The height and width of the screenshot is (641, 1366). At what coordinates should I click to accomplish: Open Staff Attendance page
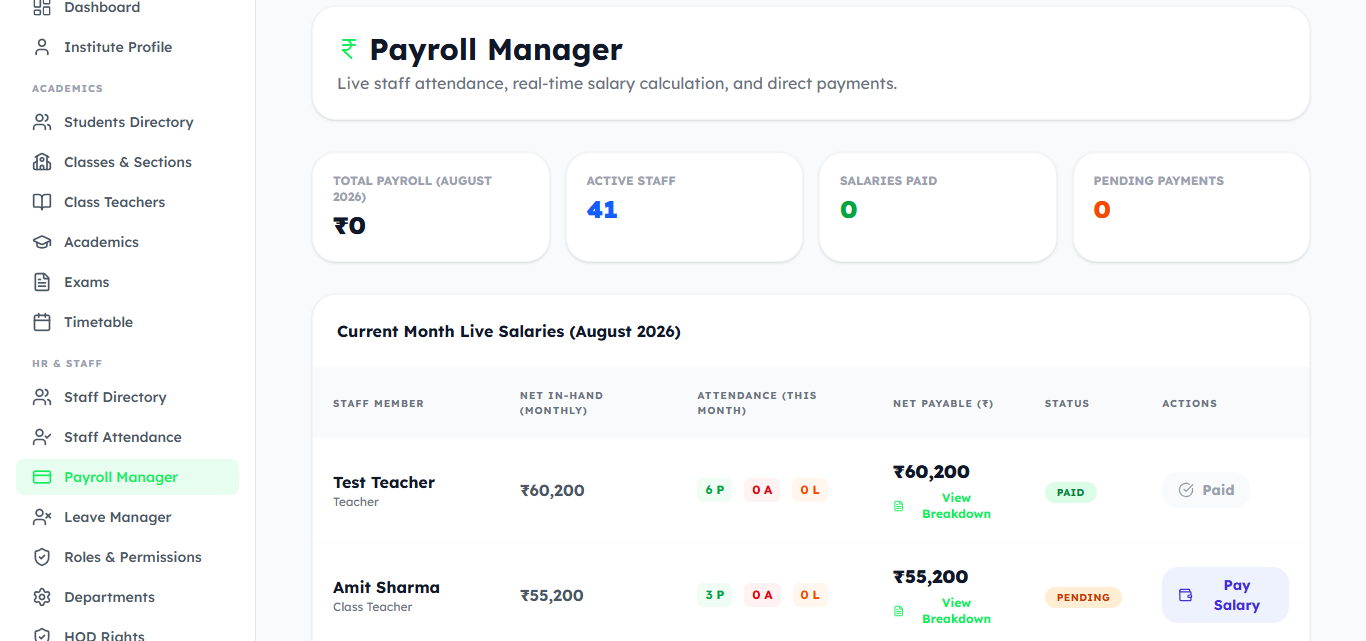(127, 437)
